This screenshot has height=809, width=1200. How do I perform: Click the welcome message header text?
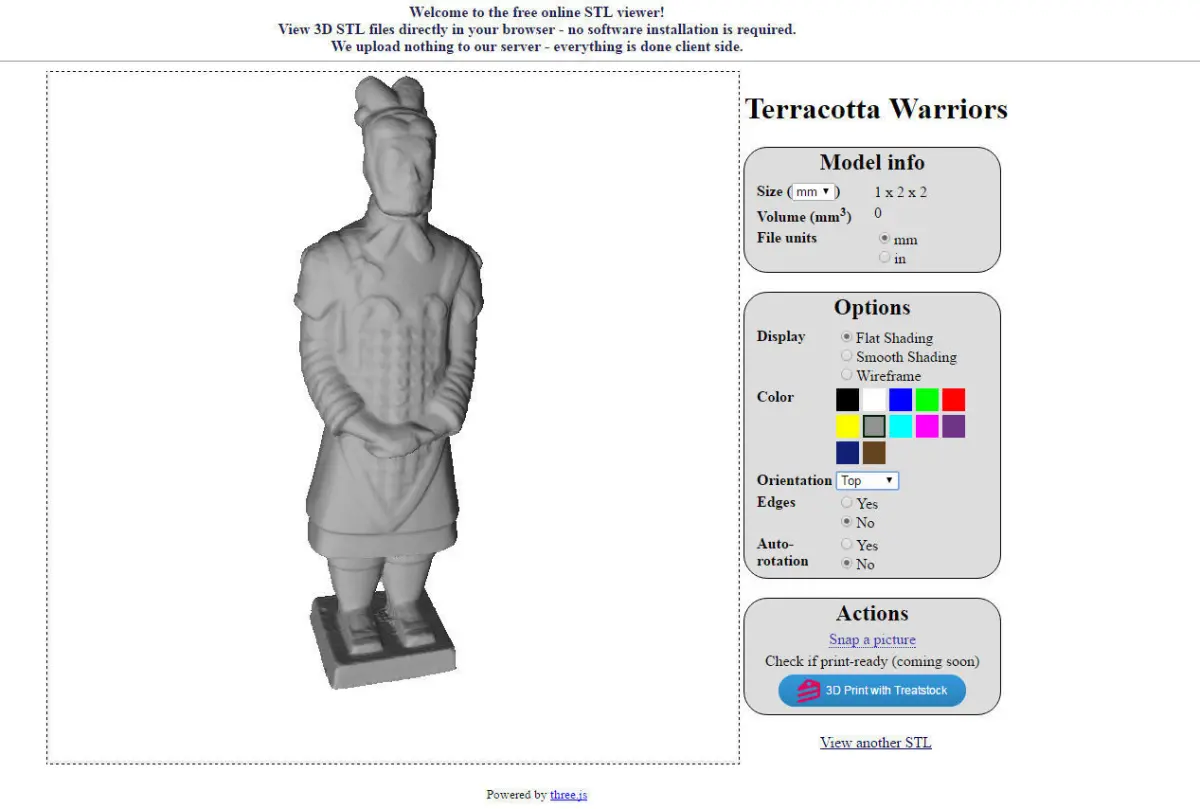(x=537, y=29)
